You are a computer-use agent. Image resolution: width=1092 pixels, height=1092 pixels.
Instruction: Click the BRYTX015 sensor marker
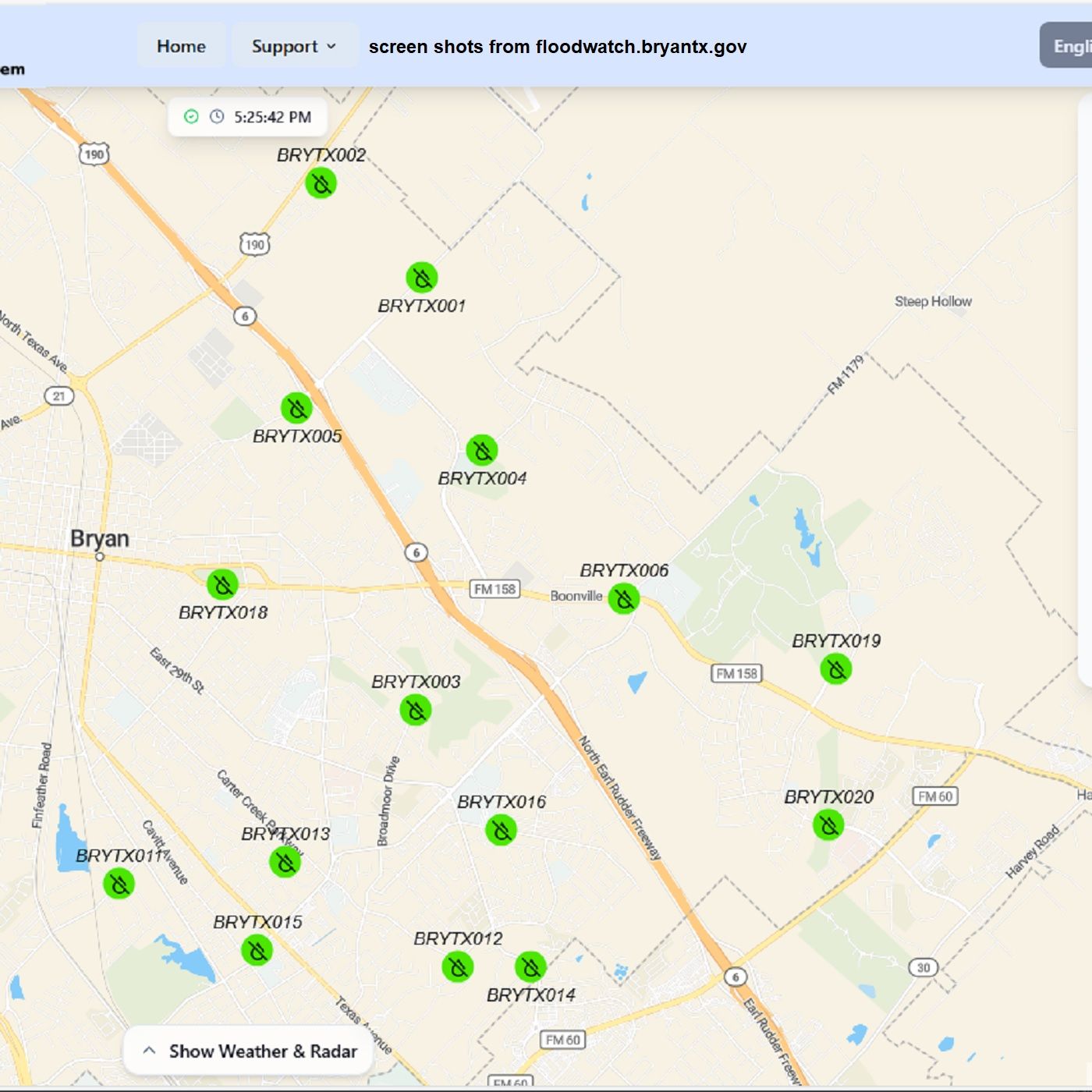point(257,951)
